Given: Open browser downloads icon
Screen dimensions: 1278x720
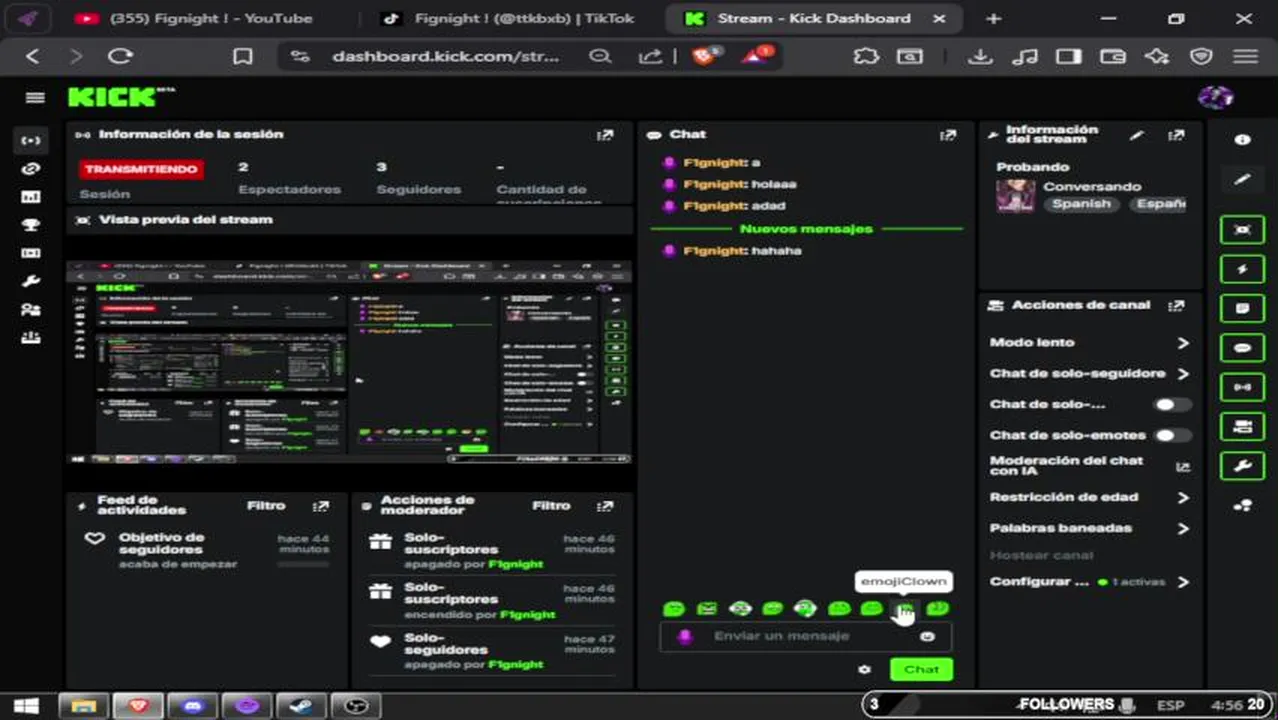Looking at the screenshot, I should click(x=980, y=57).
